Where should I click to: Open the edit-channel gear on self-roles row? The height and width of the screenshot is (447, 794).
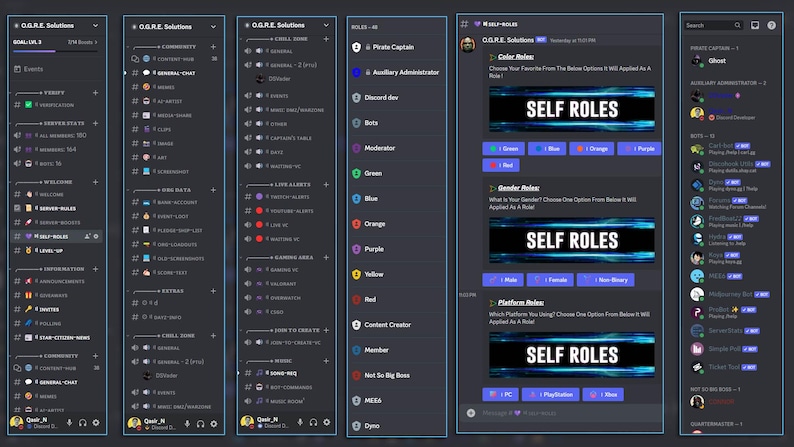click(96, 236)
